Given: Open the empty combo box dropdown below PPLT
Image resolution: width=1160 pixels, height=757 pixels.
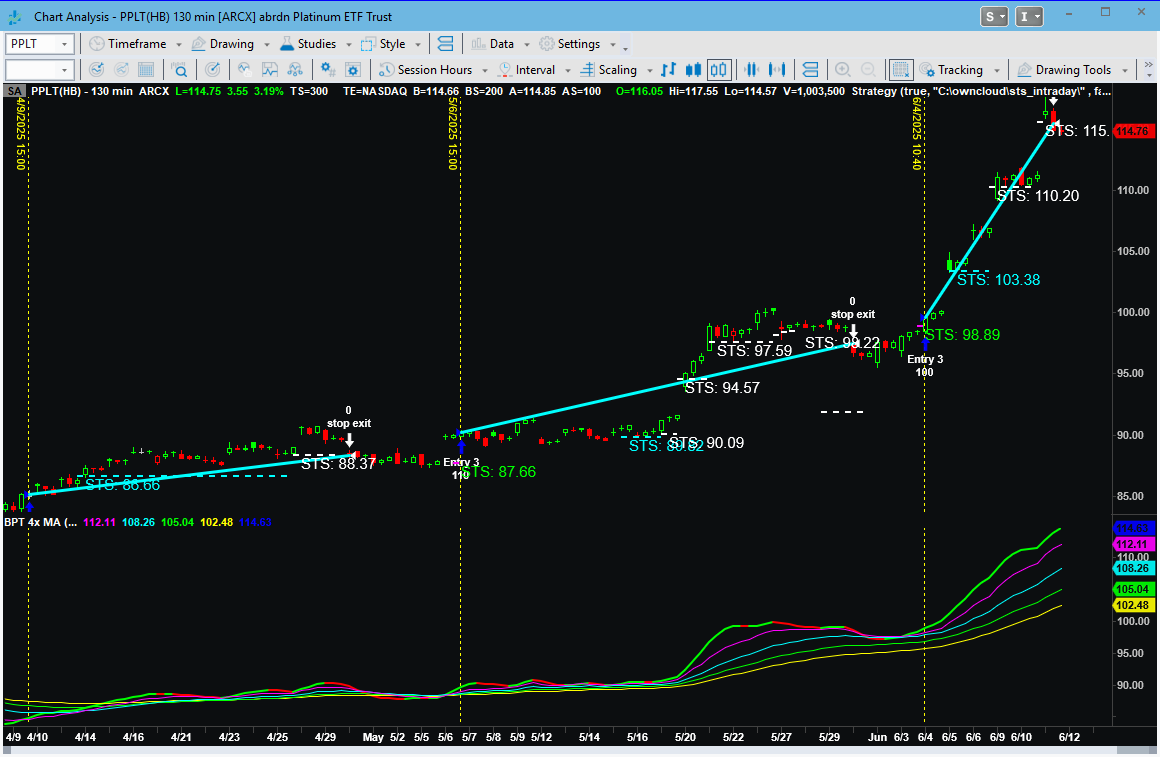Looking at the screenshot, I should [x=64, y=70].
